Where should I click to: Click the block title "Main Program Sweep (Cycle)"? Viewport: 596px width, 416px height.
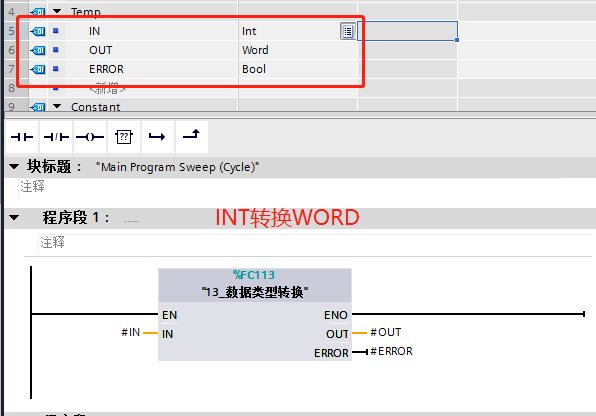click(178, 167)
